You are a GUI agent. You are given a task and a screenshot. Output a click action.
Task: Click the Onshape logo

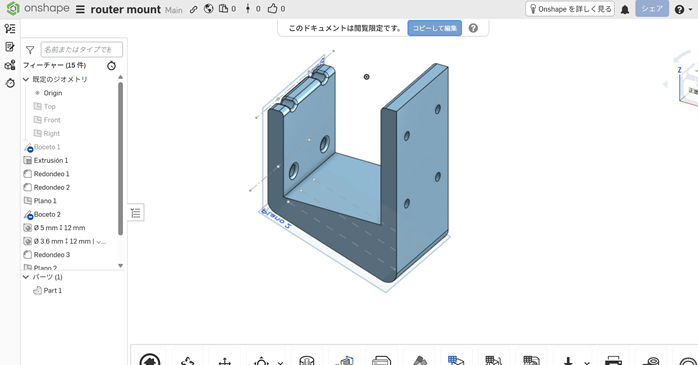pyautogui.click(x=38, y=8)
